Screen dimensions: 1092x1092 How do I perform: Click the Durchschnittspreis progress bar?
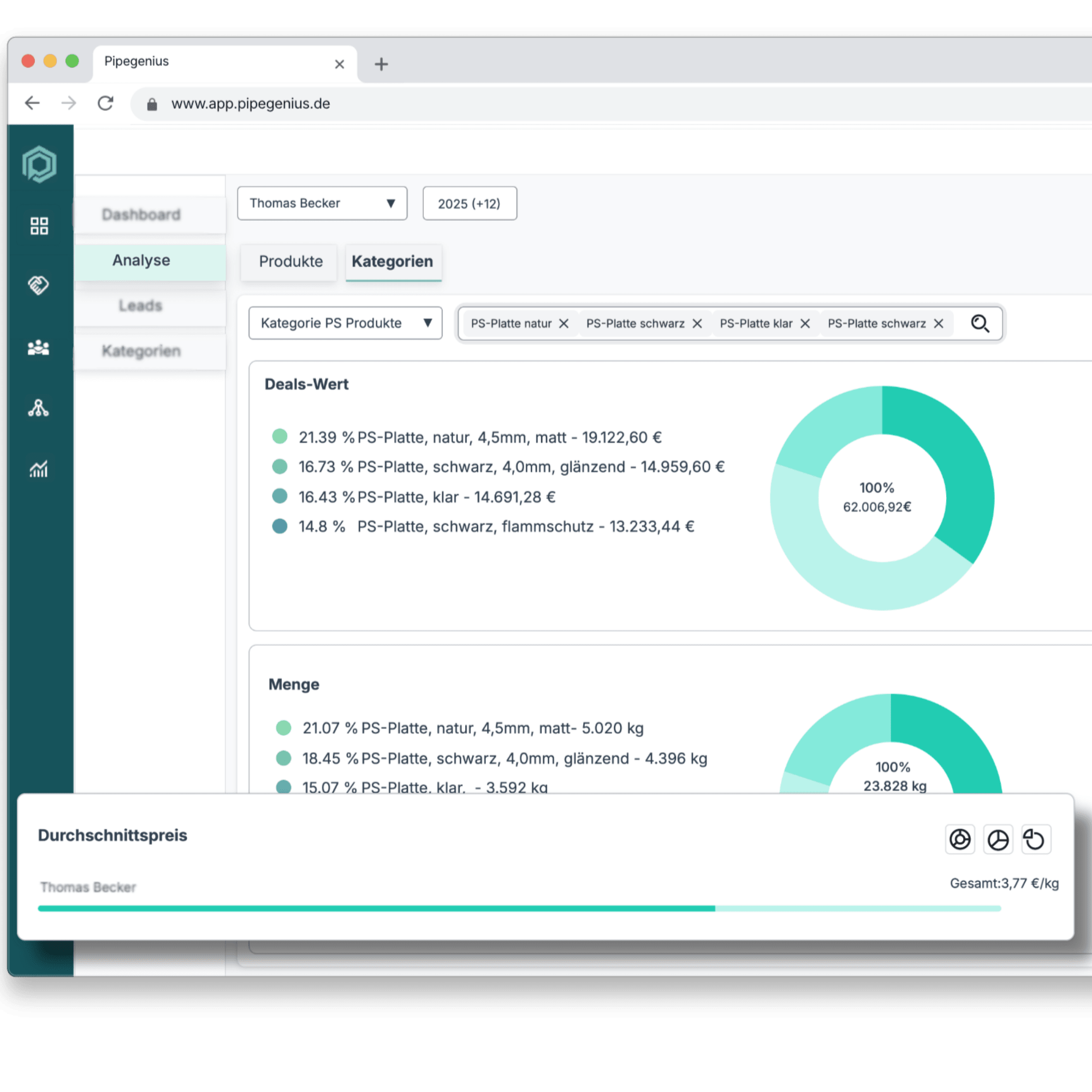pos(519,909)
